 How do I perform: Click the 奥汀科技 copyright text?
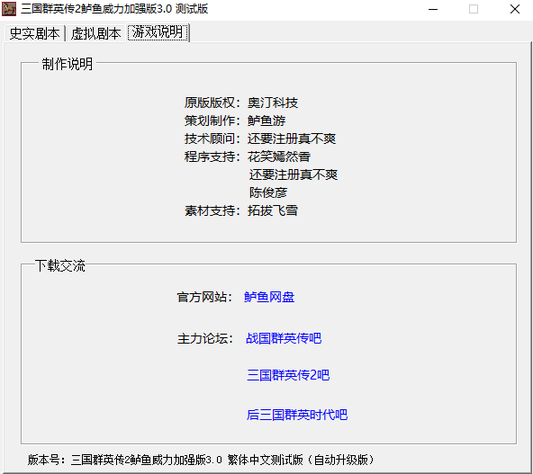click(273, 102)
